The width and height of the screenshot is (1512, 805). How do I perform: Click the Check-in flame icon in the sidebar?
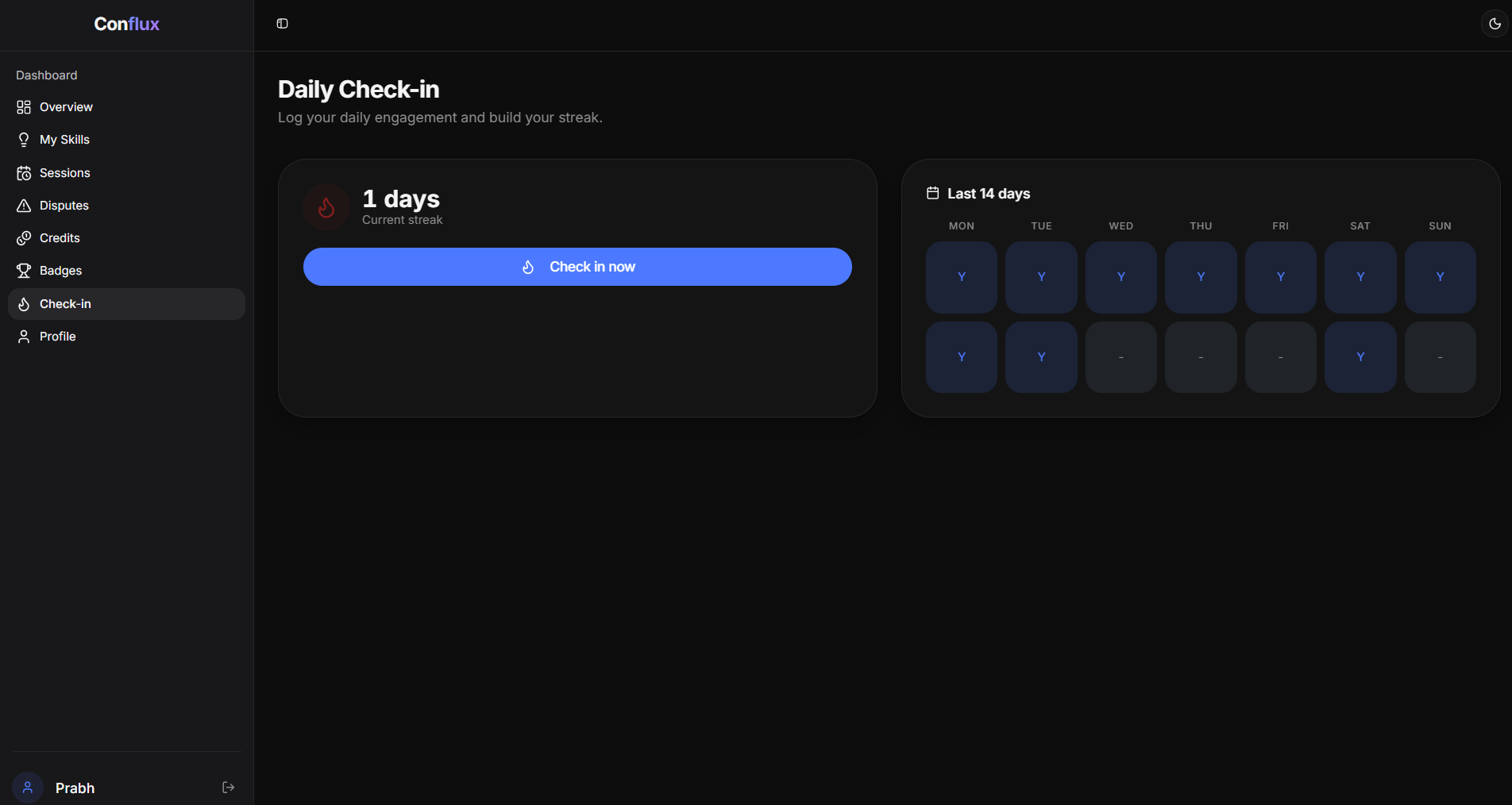pos(24,304)
